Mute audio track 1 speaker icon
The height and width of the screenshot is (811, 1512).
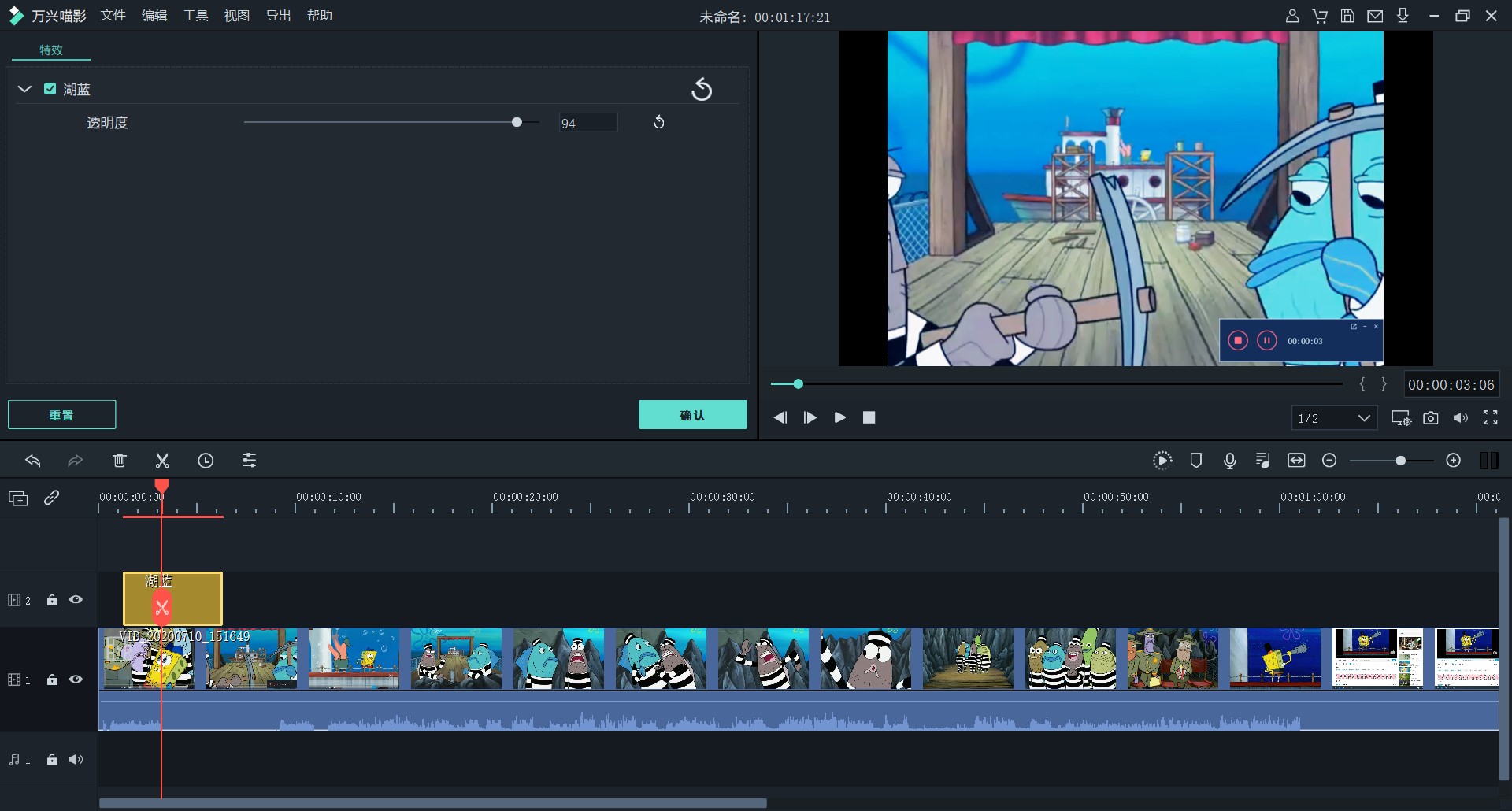(76, 760)
